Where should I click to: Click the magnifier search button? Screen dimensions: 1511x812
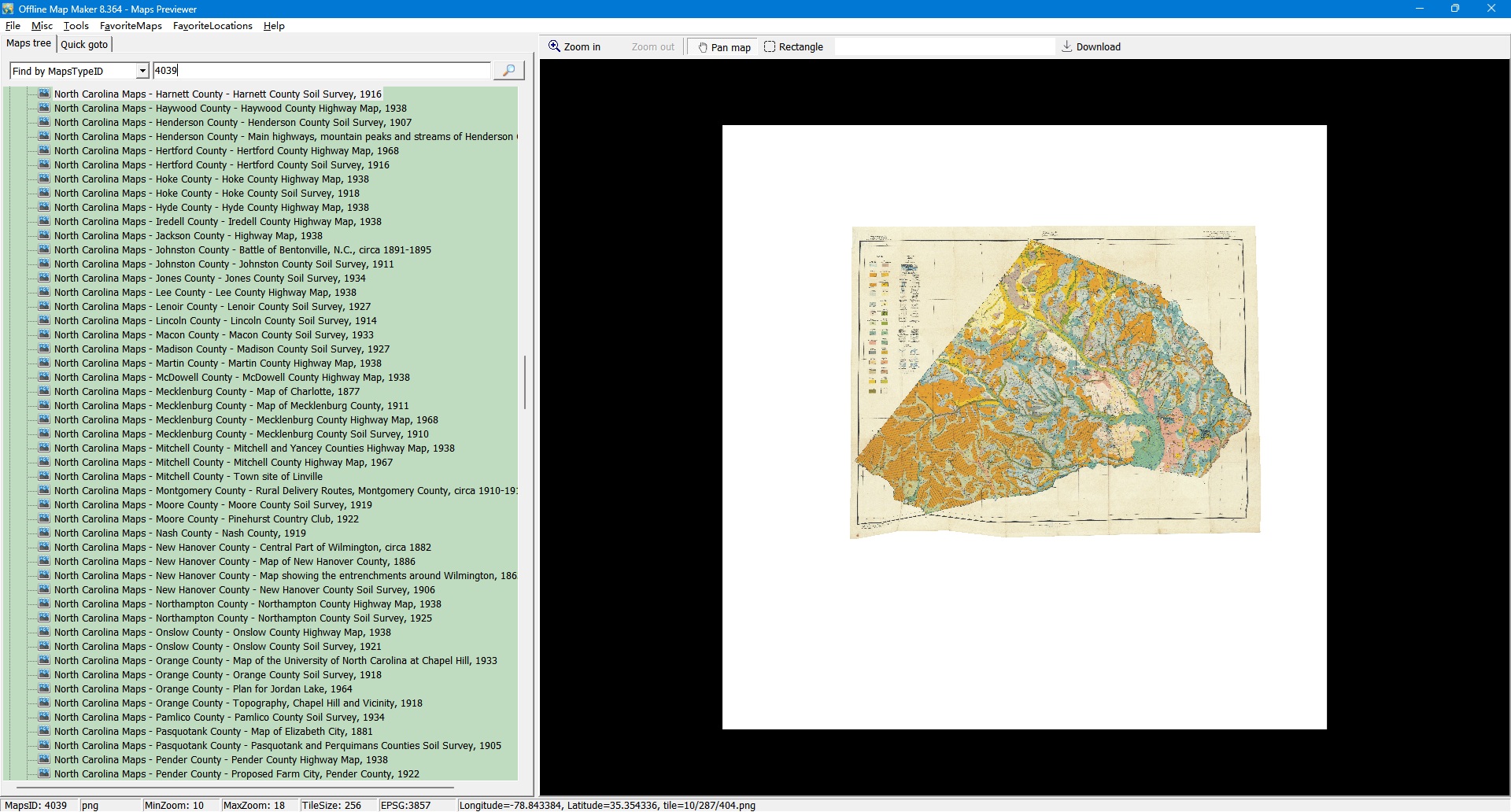(508, 71)
